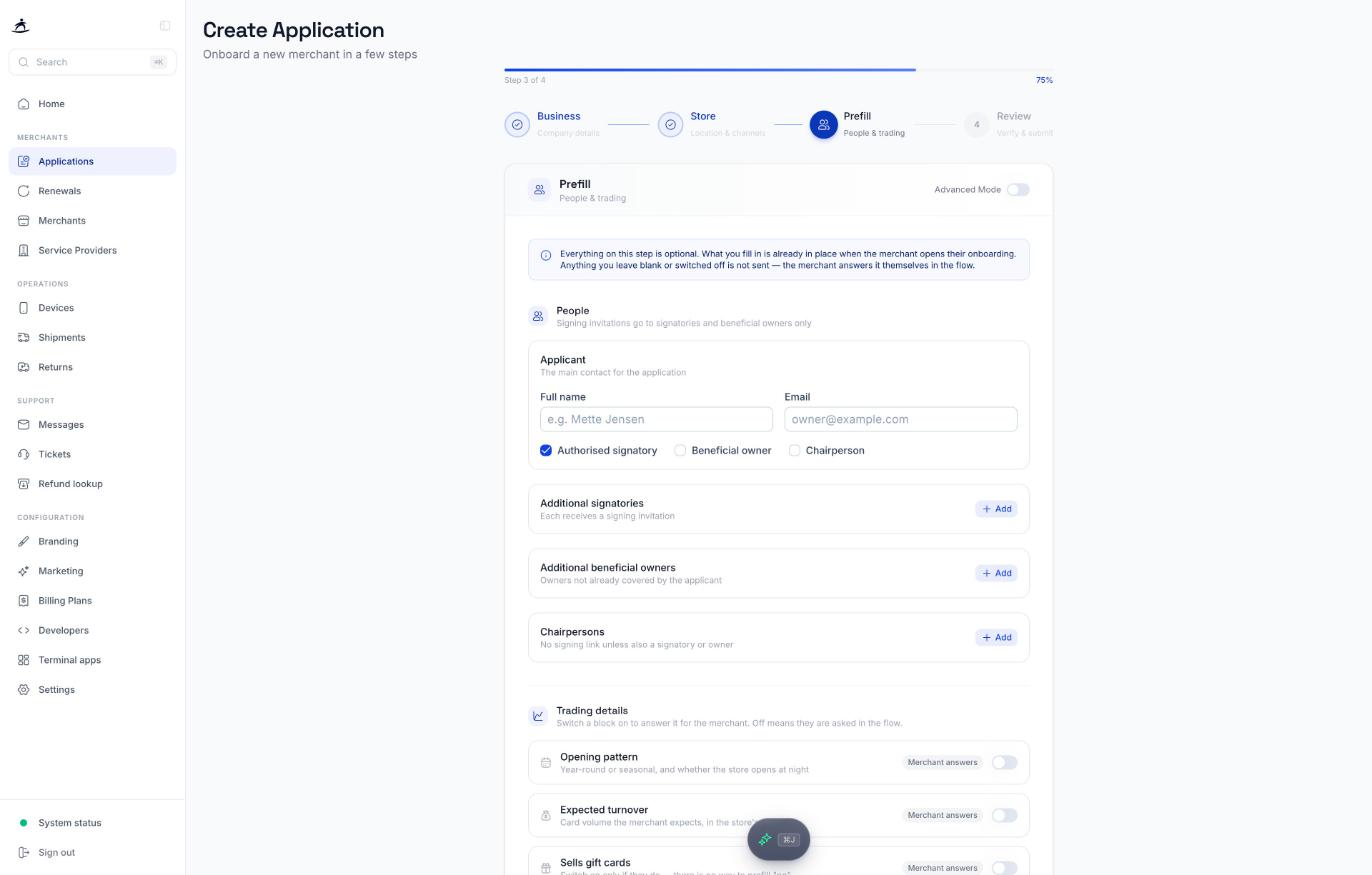The image size is (1372, 875).
Task: Click the Messages envelope icon
Action: [x=24, y=425]
